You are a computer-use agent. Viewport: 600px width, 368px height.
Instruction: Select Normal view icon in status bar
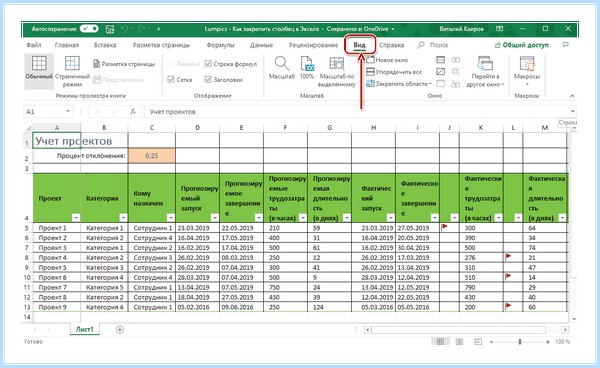(440, 342)
